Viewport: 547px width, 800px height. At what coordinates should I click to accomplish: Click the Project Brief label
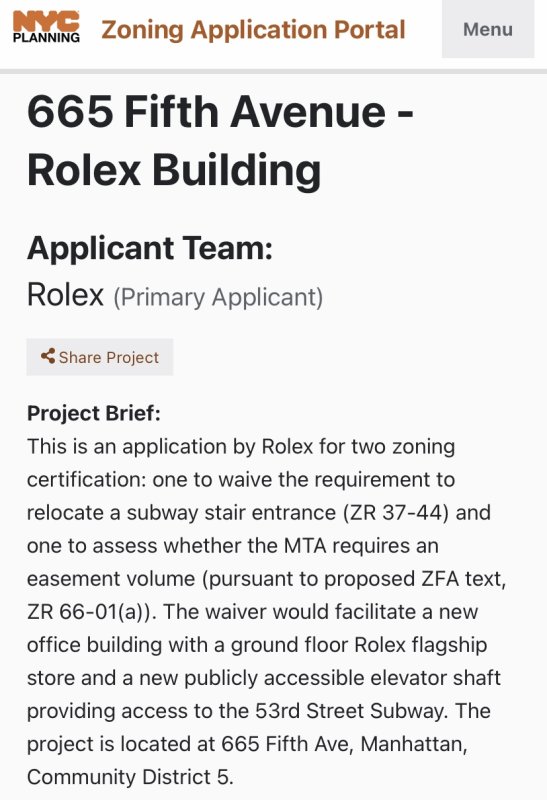click(94, 413)
